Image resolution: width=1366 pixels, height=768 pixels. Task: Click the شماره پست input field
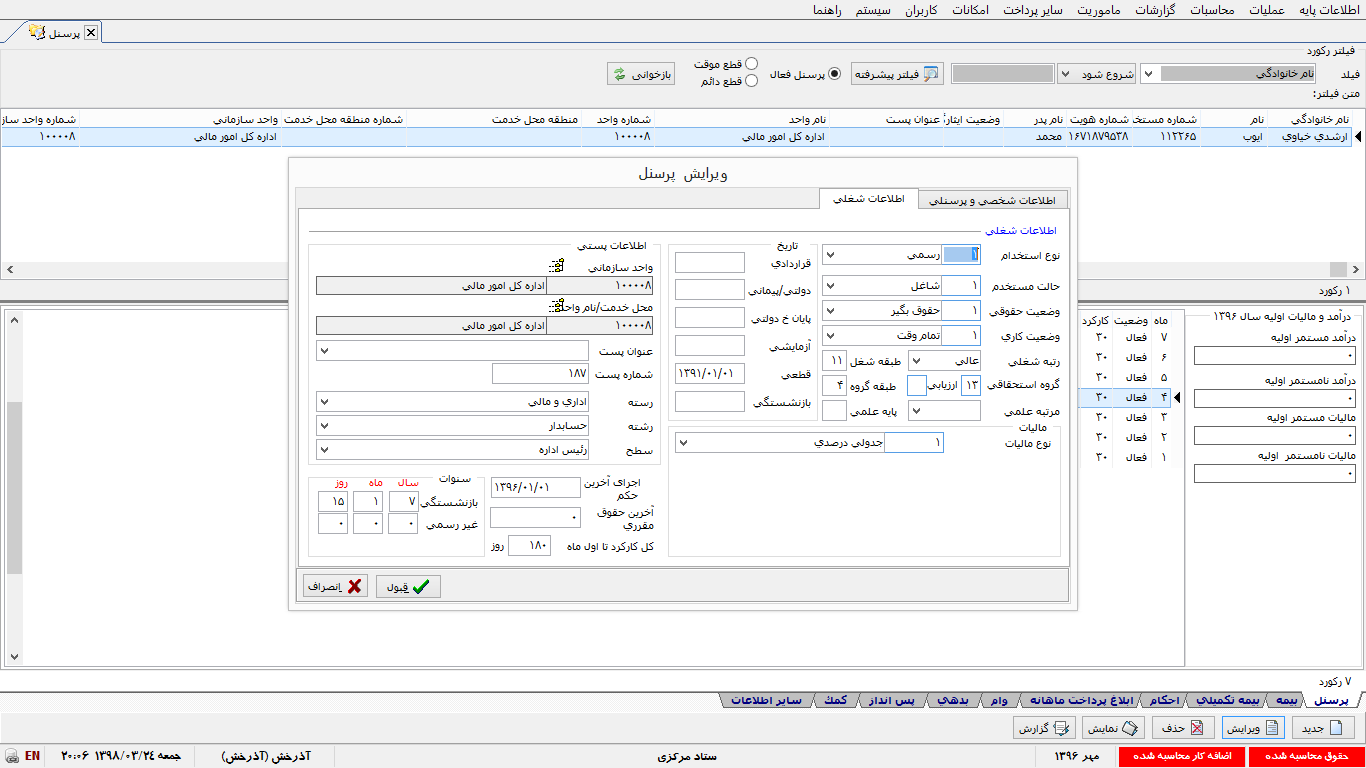pyautogui.click(x=541, y=374)
